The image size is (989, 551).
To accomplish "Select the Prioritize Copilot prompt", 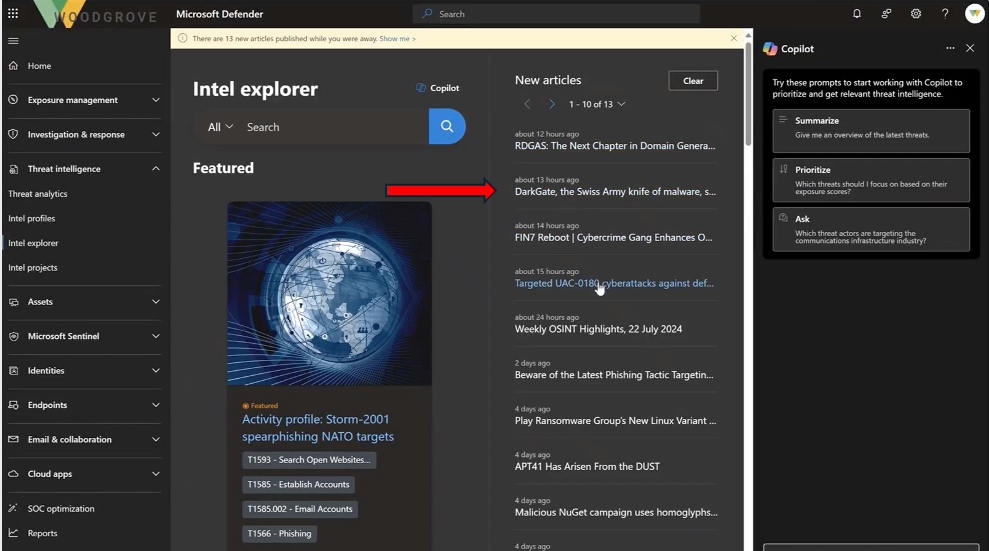I will click(x=871, y=180).
